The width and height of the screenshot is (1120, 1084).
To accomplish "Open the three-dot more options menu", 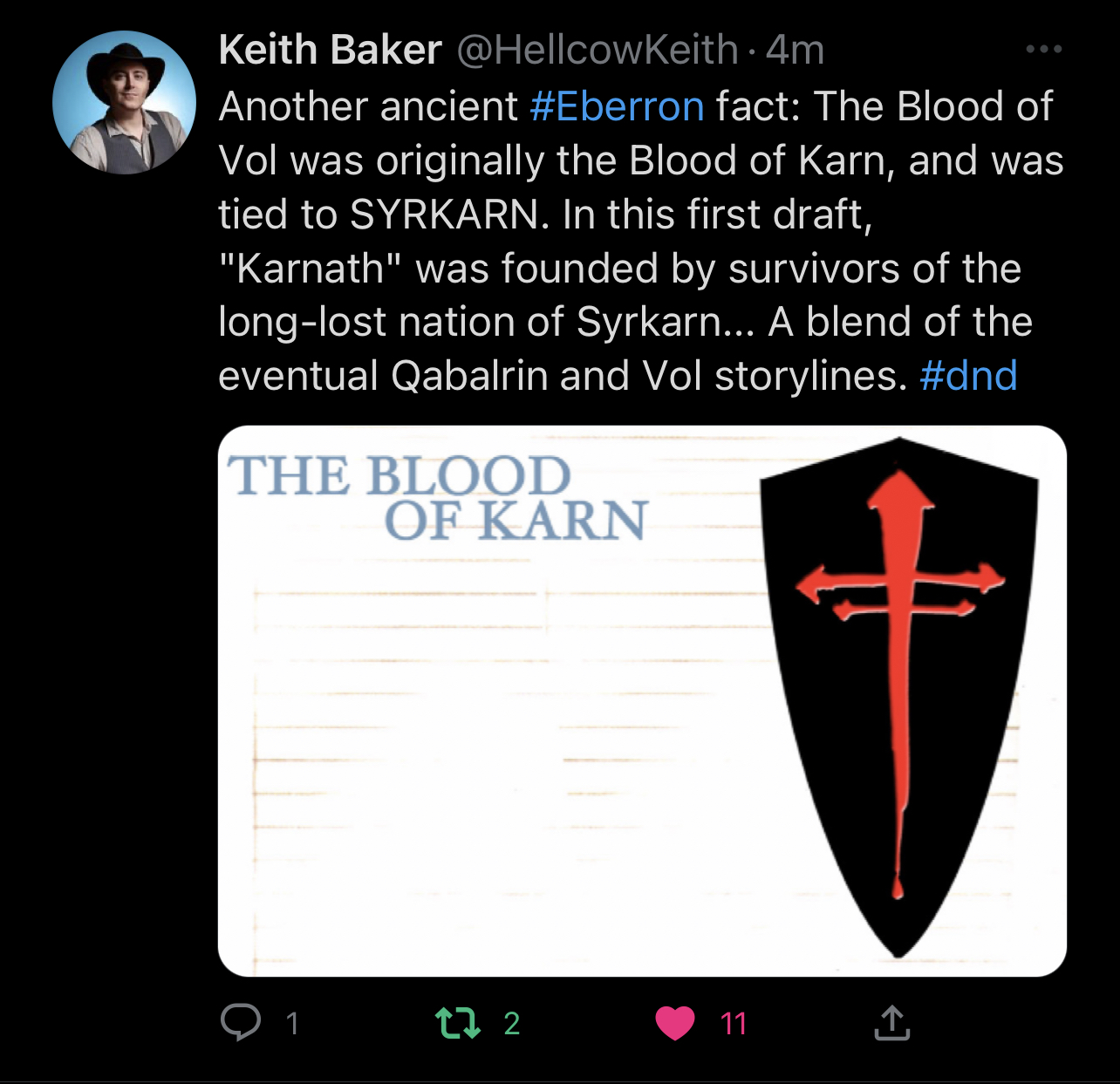I will point(1044,50).
